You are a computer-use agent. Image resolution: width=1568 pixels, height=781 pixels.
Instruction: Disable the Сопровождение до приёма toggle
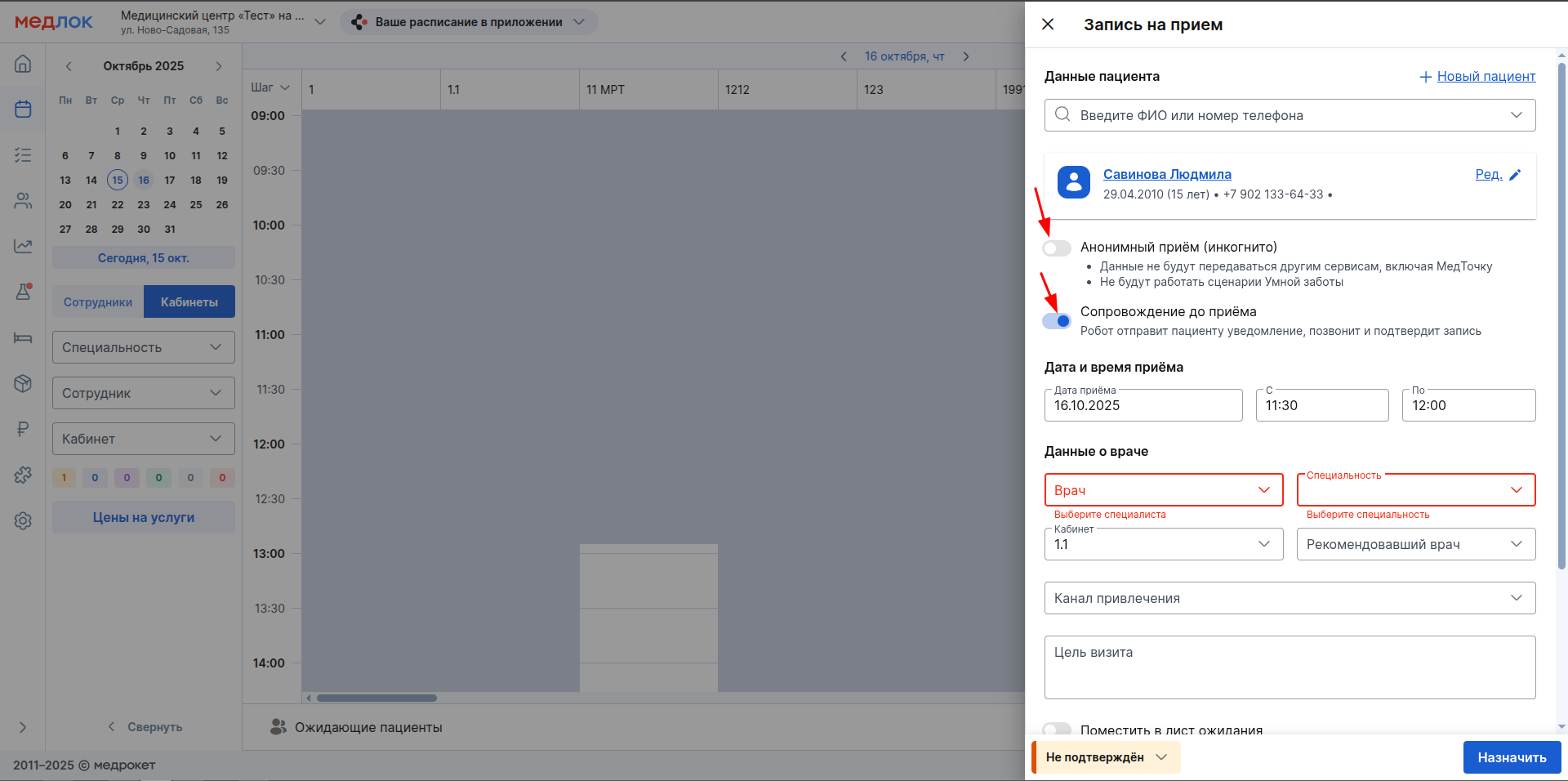(x=1057, y=321)
